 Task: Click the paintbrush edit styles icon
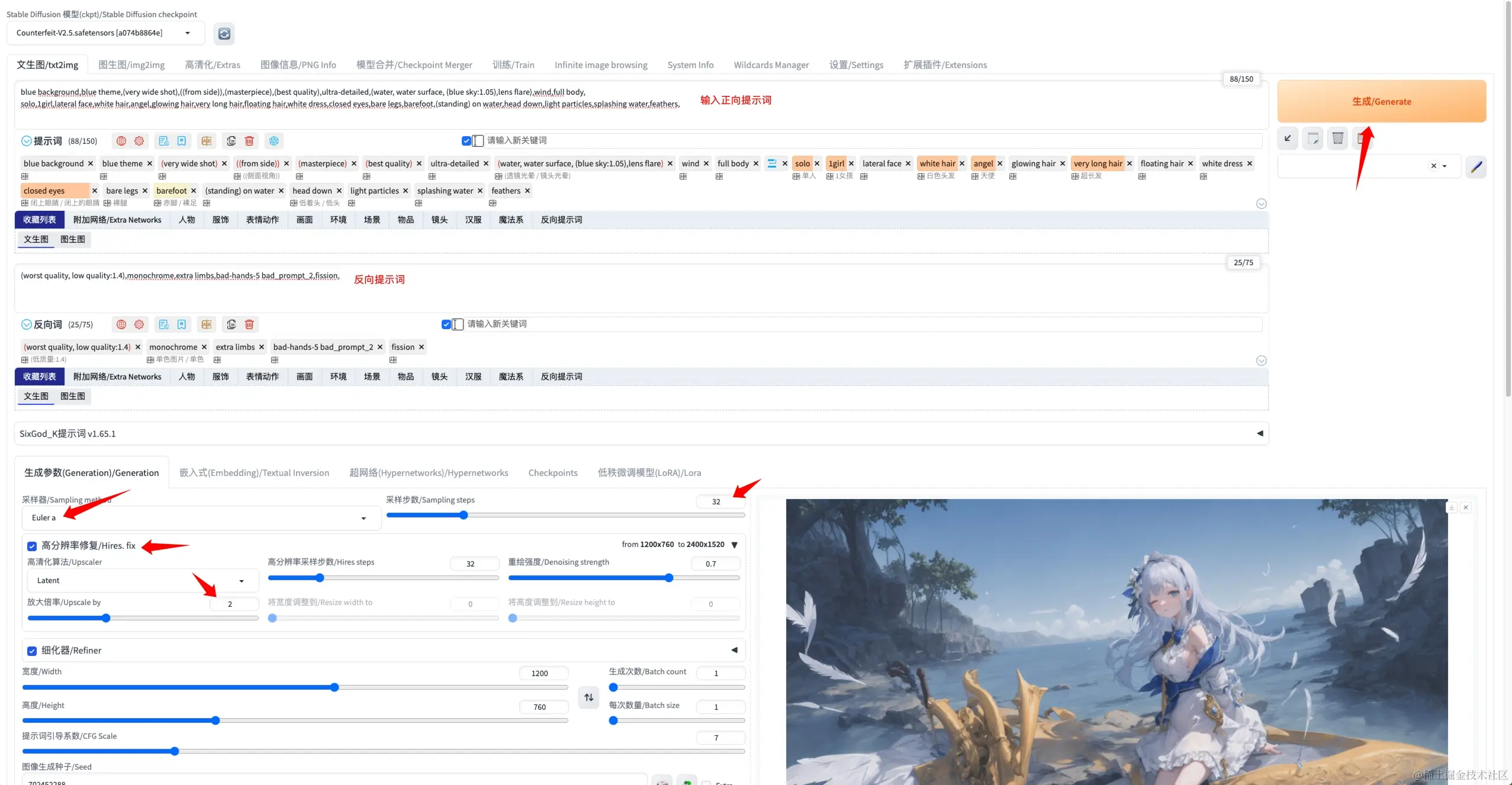[x=1476, y=166]
